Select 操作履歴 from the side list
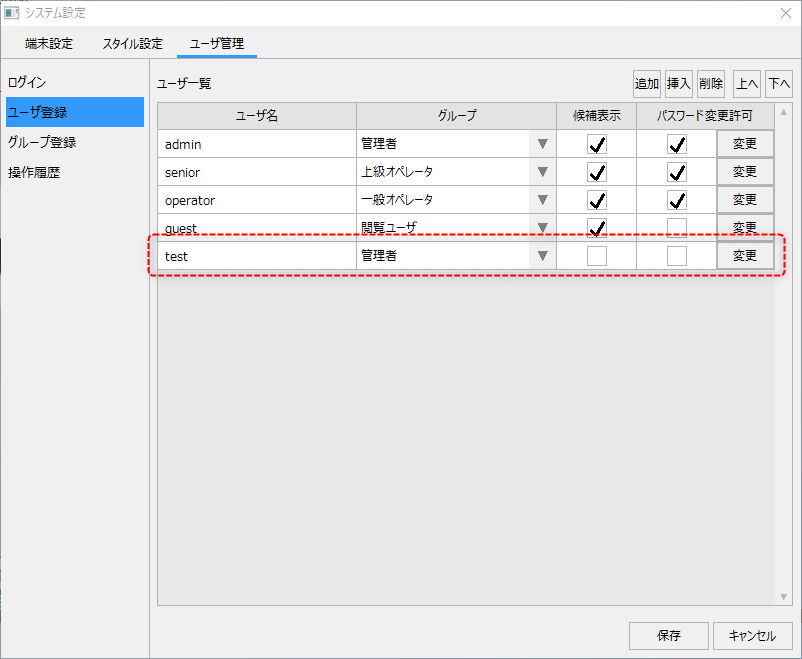This screenshot has width=802, height=659. pyautogui.click(x=34, y=172)
